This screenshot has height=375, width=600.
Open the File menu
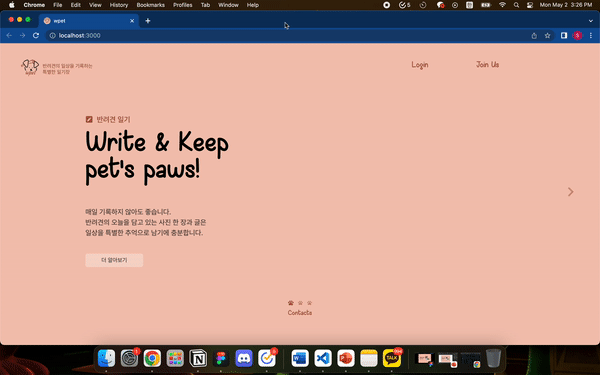(58, 5)
